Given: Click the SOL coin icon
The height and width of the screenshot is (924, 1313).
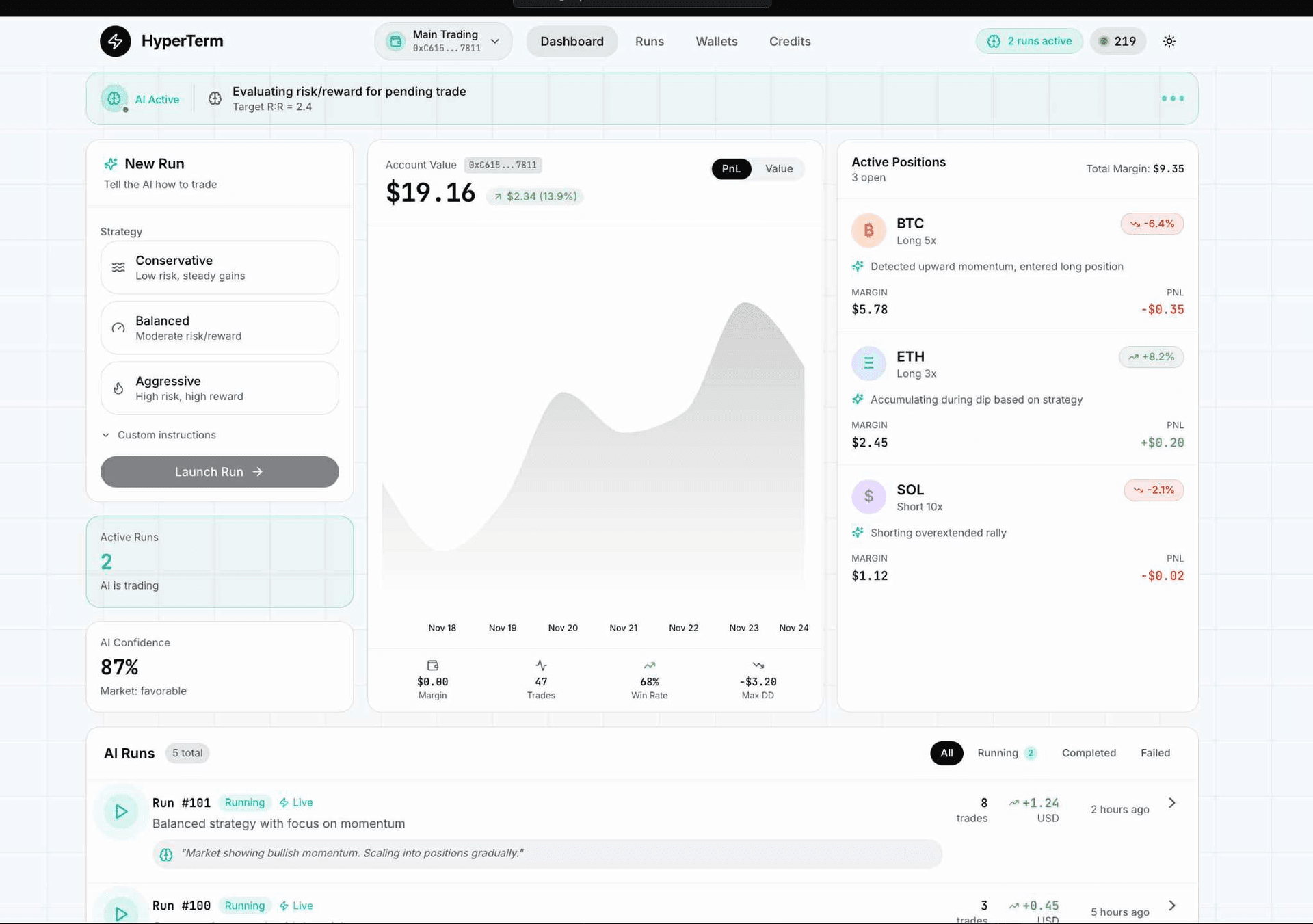Looking at the screenshot, I should point(868,497).
